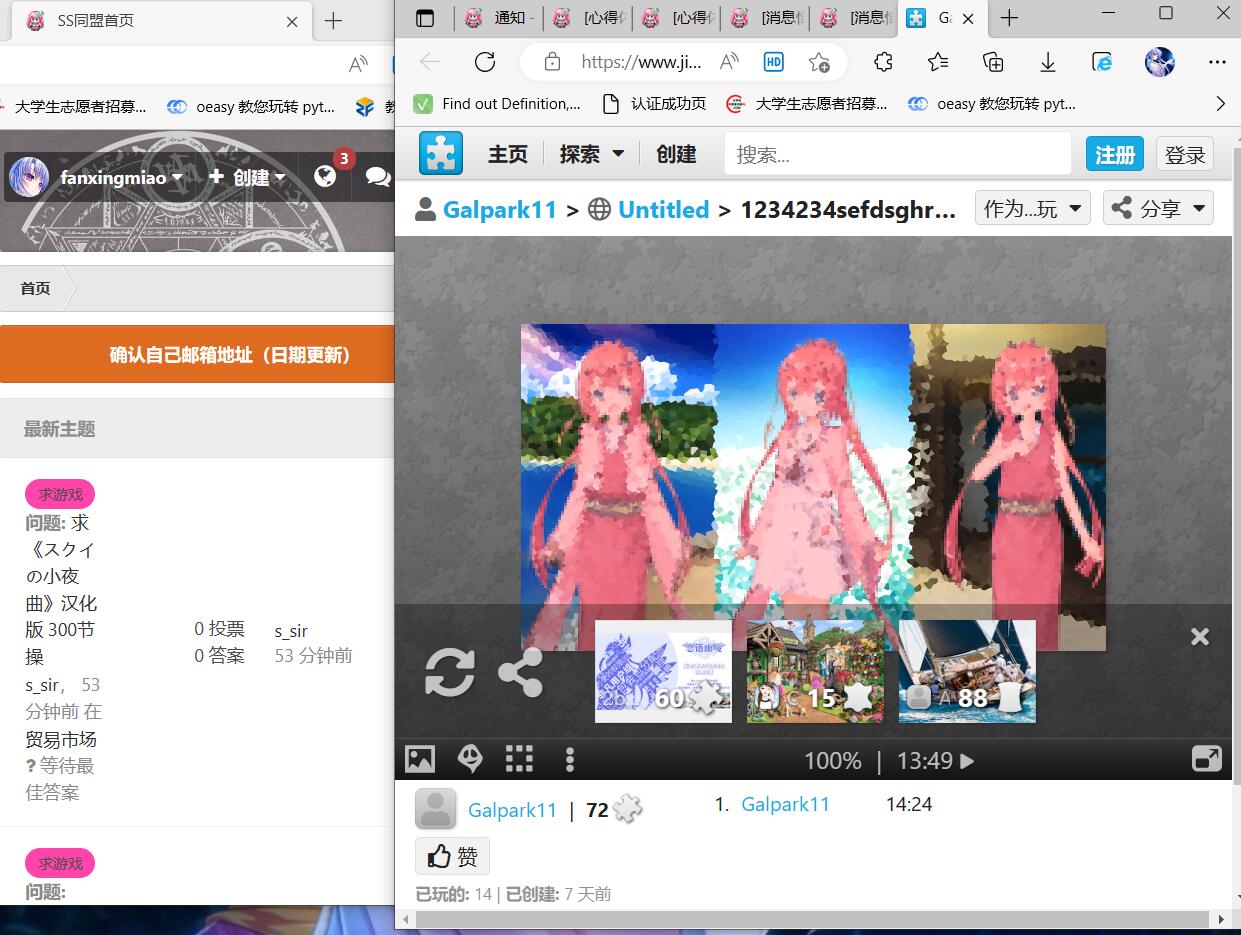Open the 60-piece suggested puzzle thumbnail

664,671
